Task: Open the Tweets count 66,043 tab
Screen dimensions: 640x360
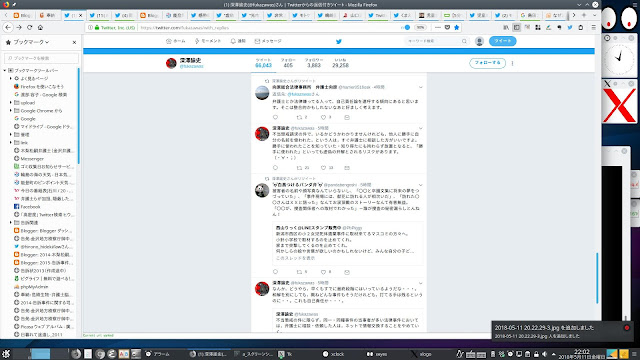Action: [263, 63]
